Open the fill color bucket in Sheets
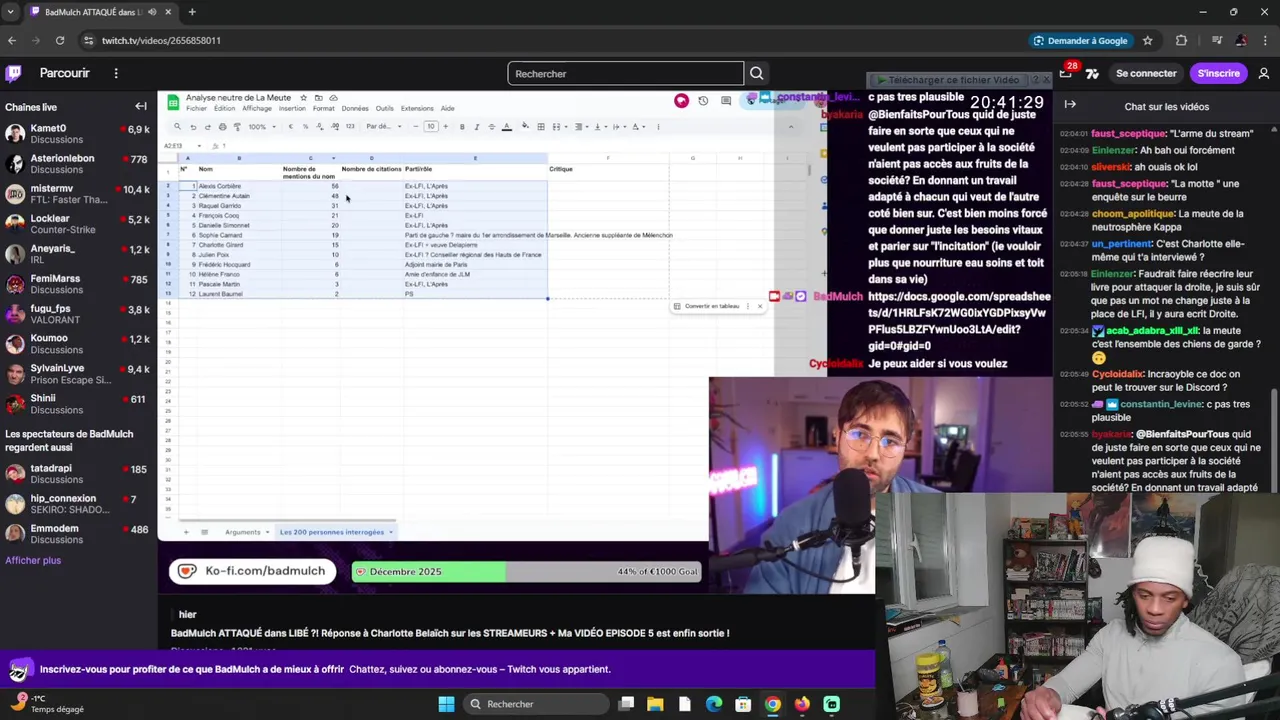The height and width of the screenshot is (720, 1280). tap(525, 127)
